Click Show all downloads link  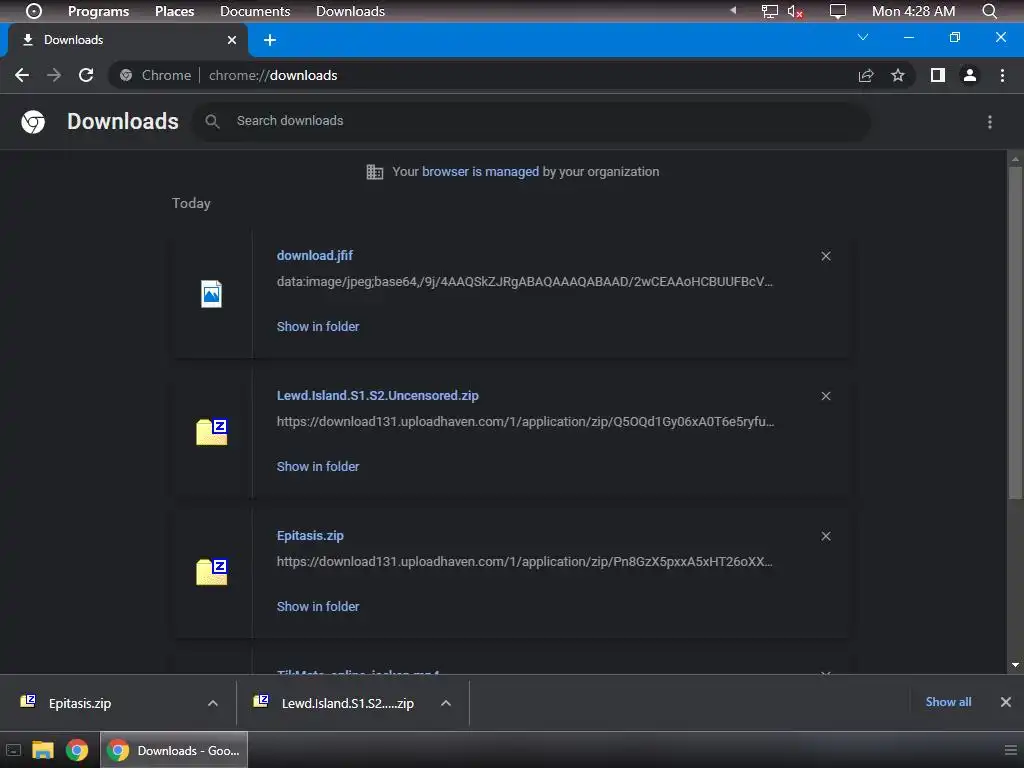pos(948,702)
